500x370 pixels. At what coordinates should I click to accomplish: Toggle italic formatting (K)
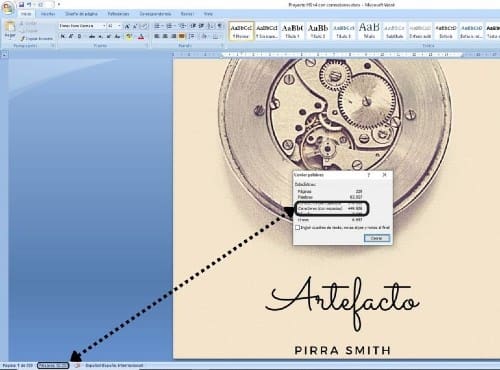tap(71, 36)
